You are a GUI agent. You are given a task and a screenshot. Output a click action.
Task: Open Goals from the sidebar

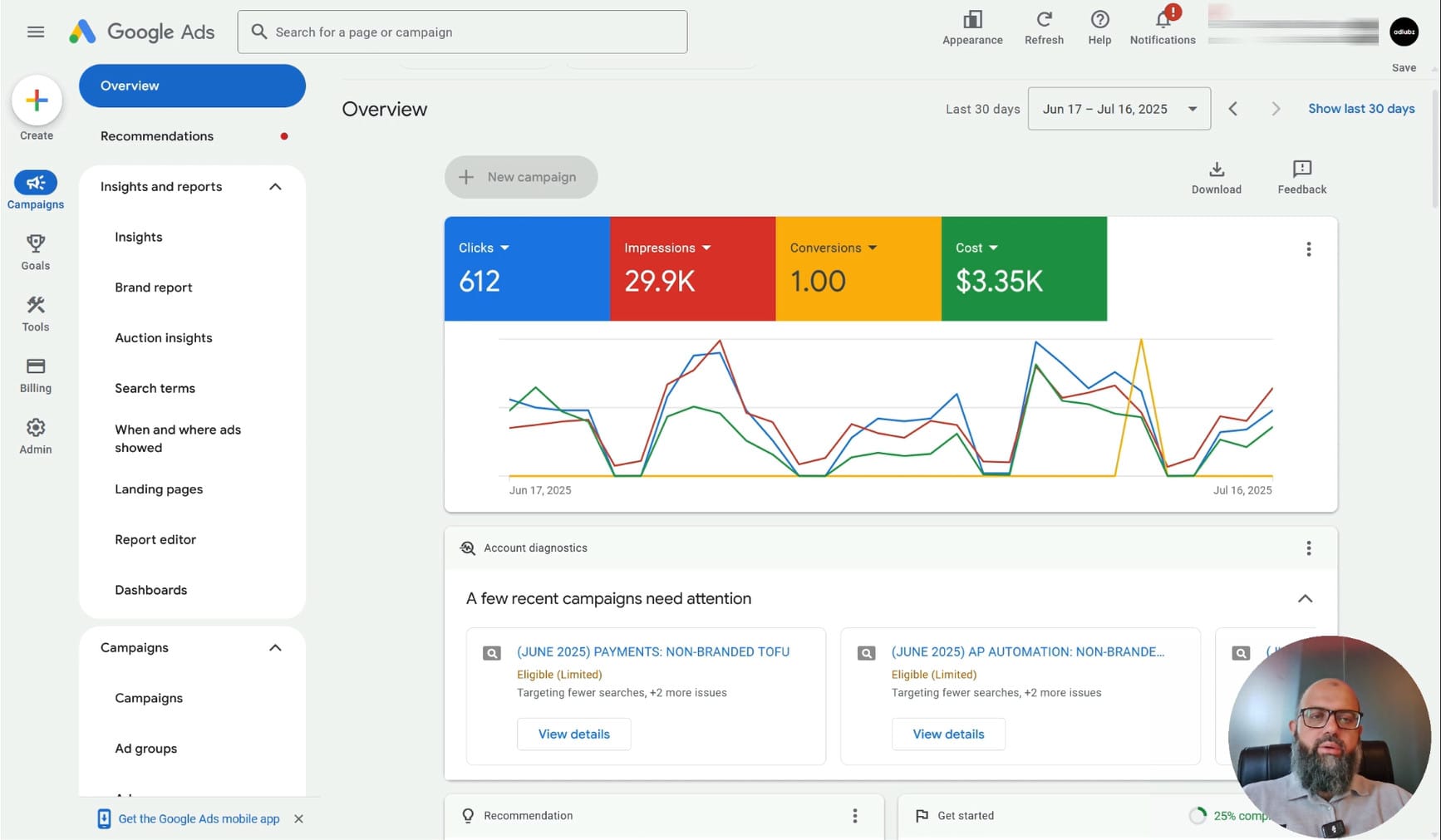coord(36,252)
